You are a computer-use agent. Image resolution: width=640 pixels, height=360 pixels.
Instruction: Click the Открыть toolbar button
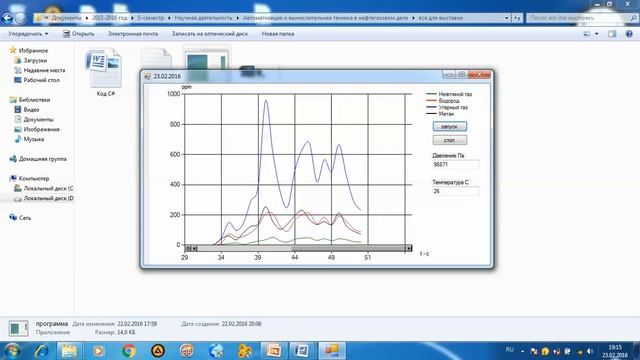[x=79, y=34]
